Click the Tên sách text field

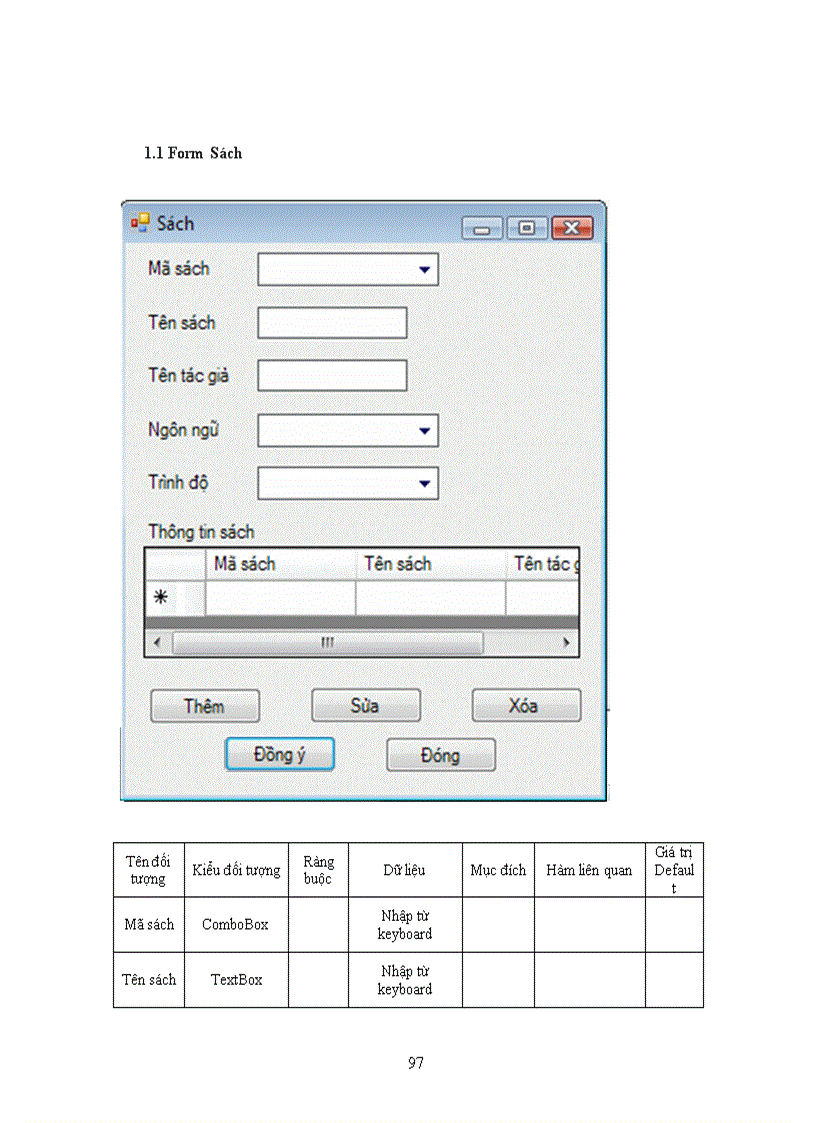point(331,322)
